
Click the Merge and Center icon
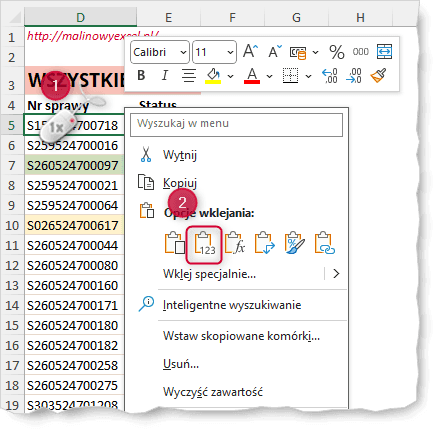click(384, 52)
